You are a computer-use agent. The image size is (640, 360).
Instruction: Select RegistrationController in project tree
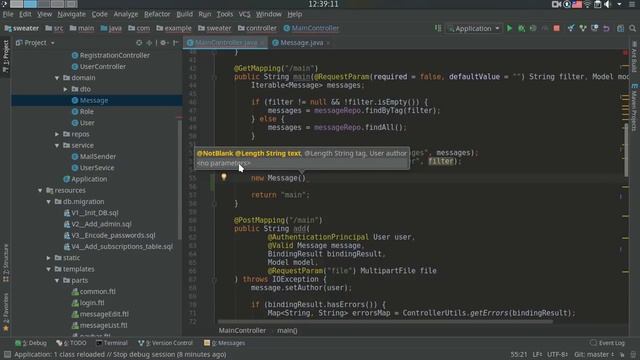point(114,55)
